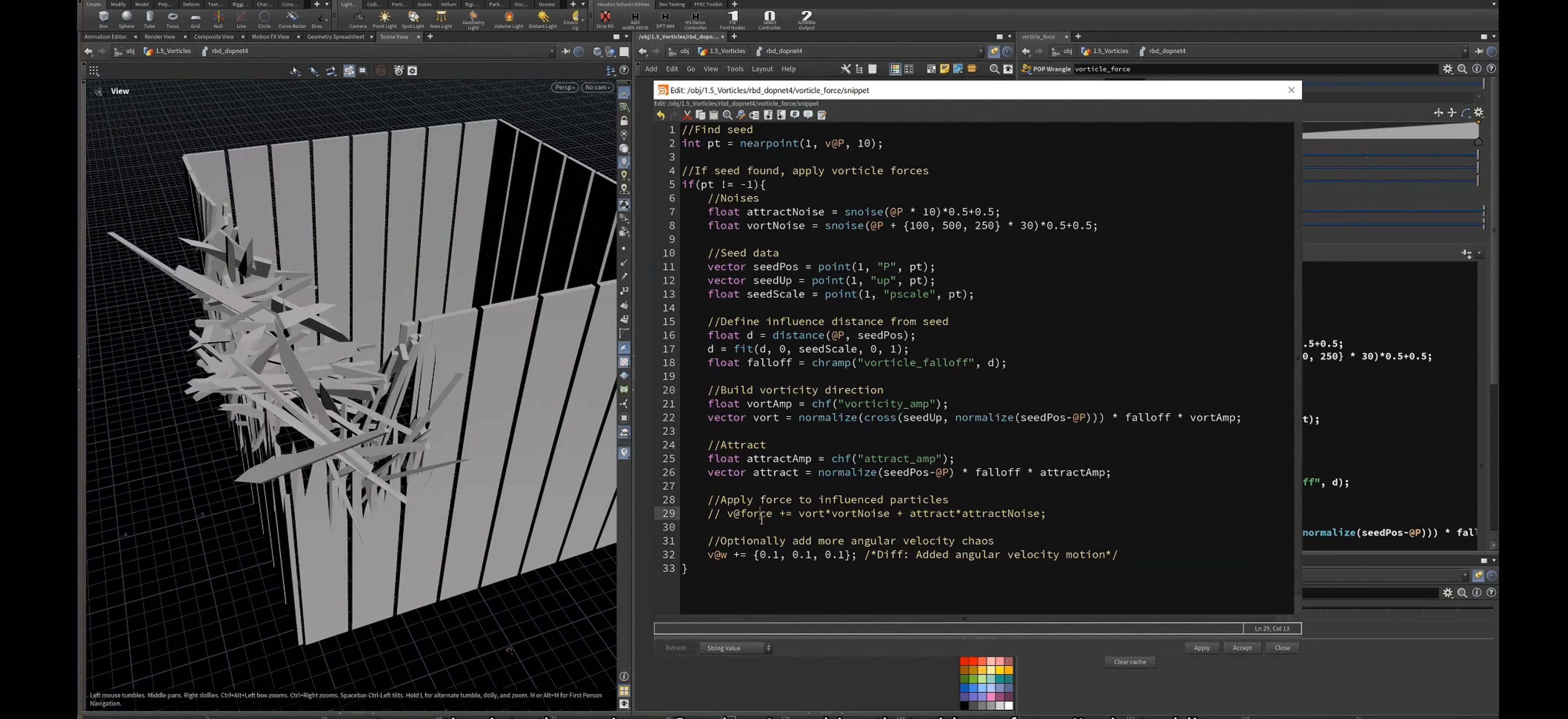Create a Camera from the shelf

click(x=358, y=19)
